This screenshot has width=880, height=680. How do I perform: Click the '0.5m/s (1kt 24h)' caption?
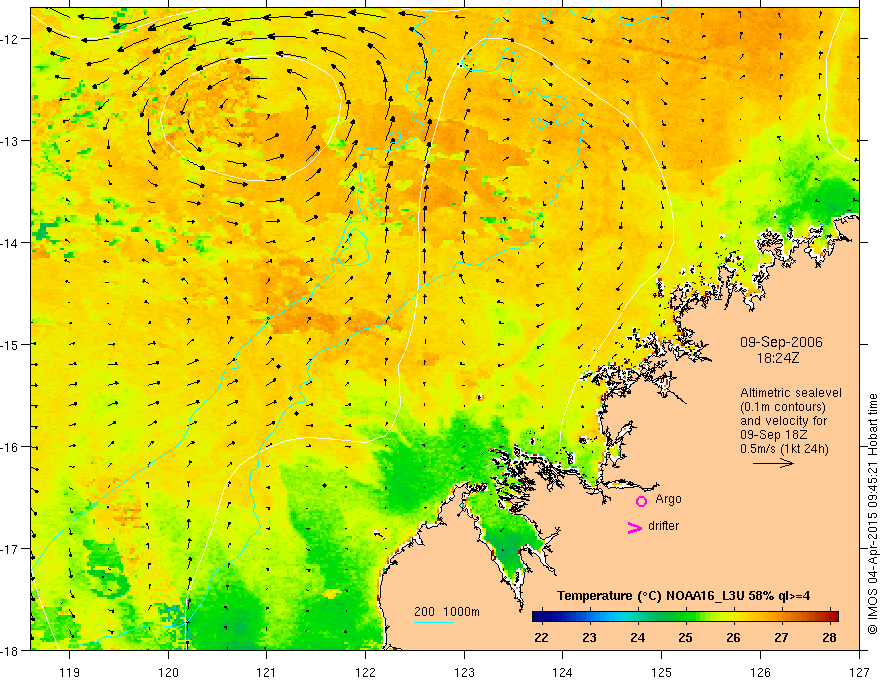tap(785, 449)
